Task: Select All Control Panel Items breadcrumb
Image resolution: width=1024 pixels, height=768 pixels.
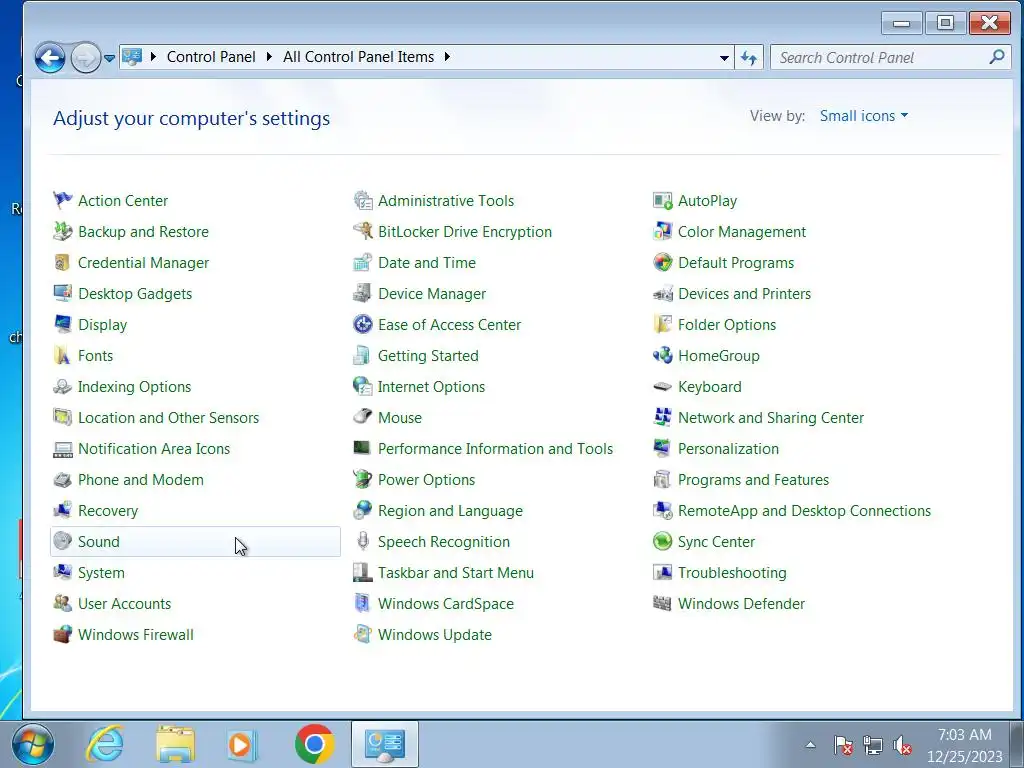Action: (x=359, y=57)
